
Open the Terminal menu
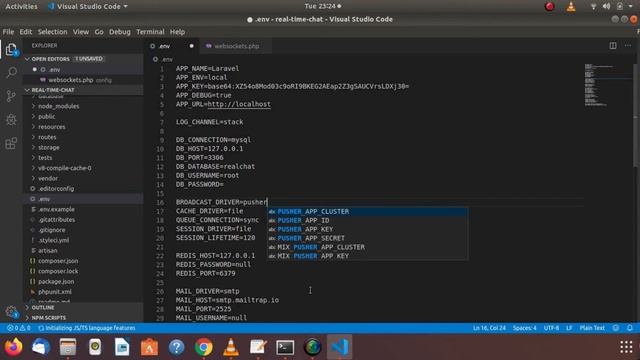[150, 32]
